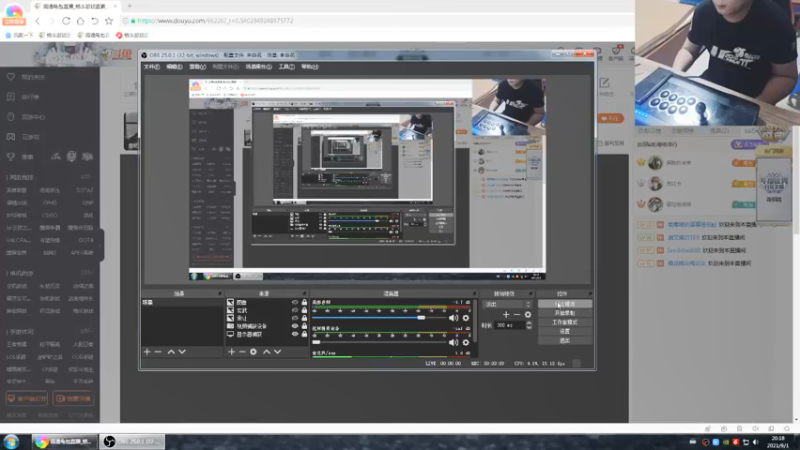Click Start Streaming in OBS Controls
This screenshot has height=450, width=800.
click(x=565, y=304)
